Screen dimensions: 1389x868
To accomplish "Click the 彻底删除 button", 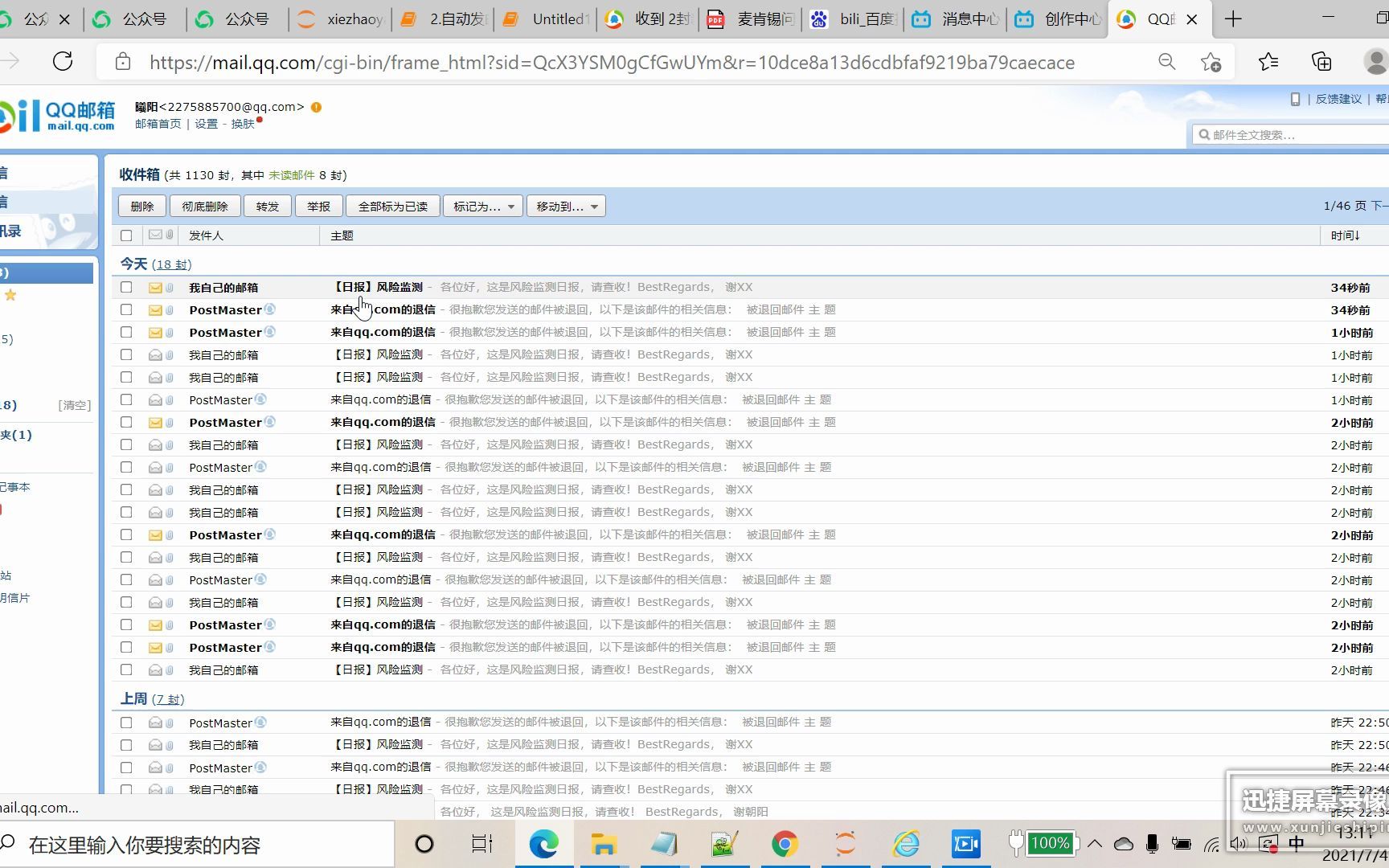I will click(x=205, y=207).
